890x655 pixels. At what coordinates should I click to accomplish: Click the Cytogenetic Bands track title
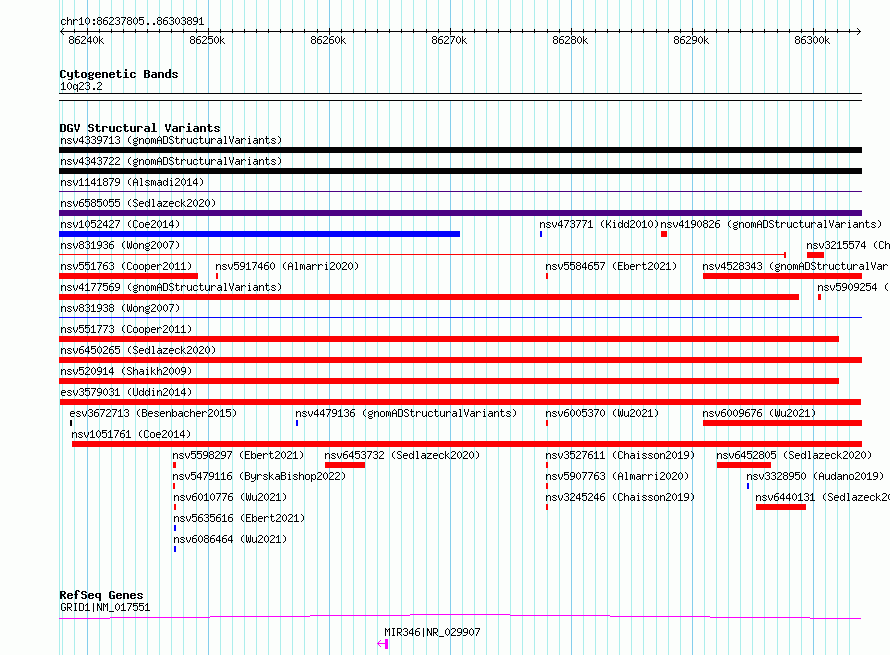pyautogui.click(x=119, y=74)
